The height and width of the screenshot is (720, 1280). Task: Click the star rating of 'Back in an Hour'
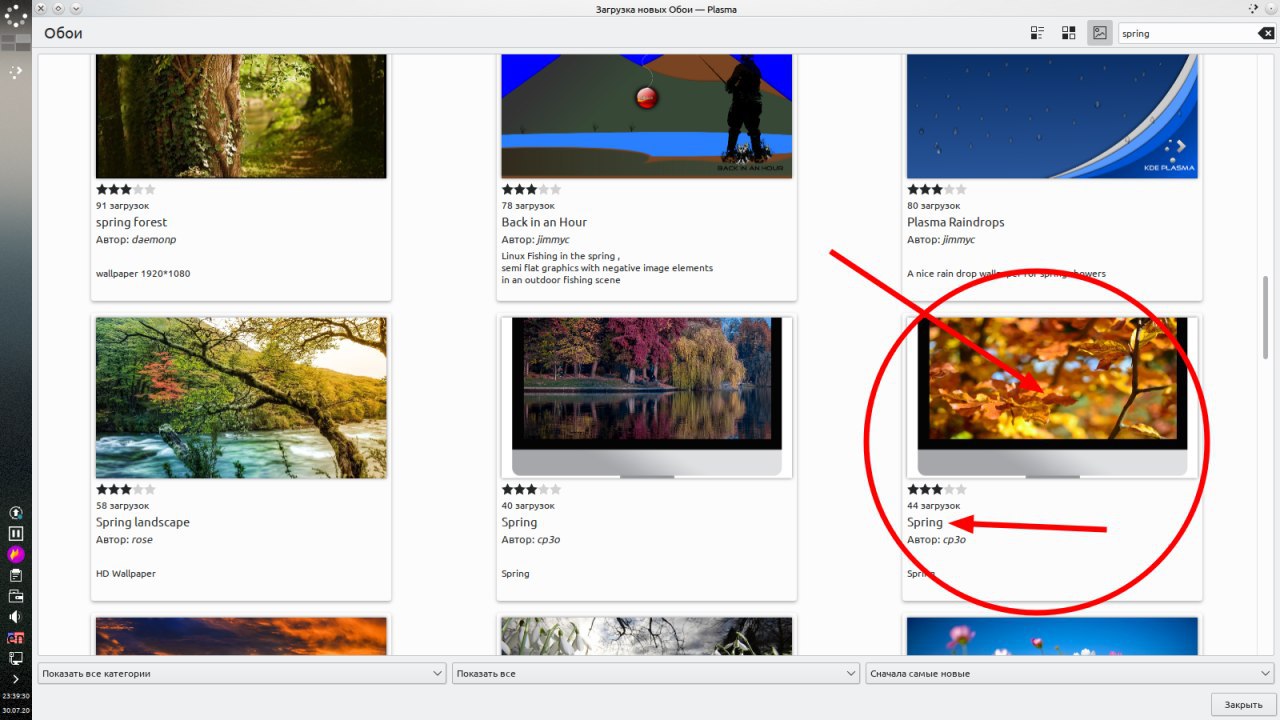(x=531, y=189)
